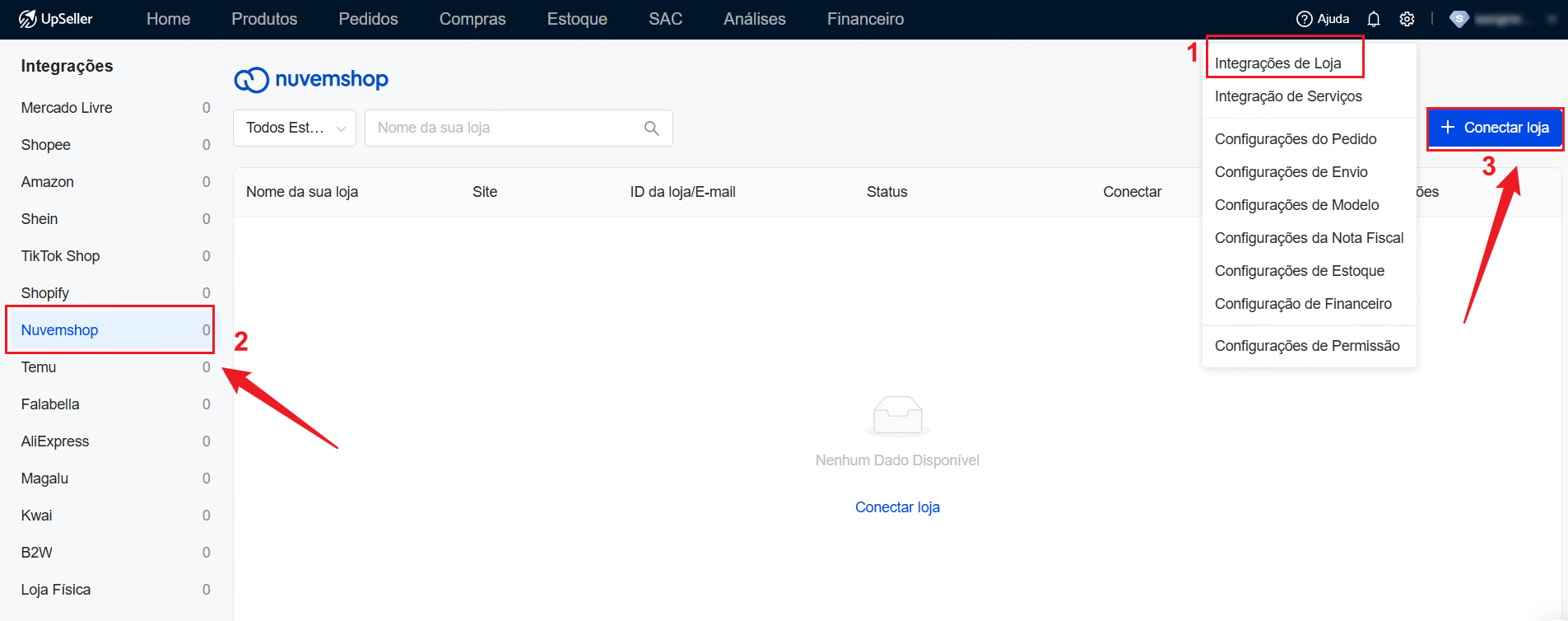This screenshot has width=1568, height=621.
Task: Click the Ajuda help icon
Action: (1304, 19)
